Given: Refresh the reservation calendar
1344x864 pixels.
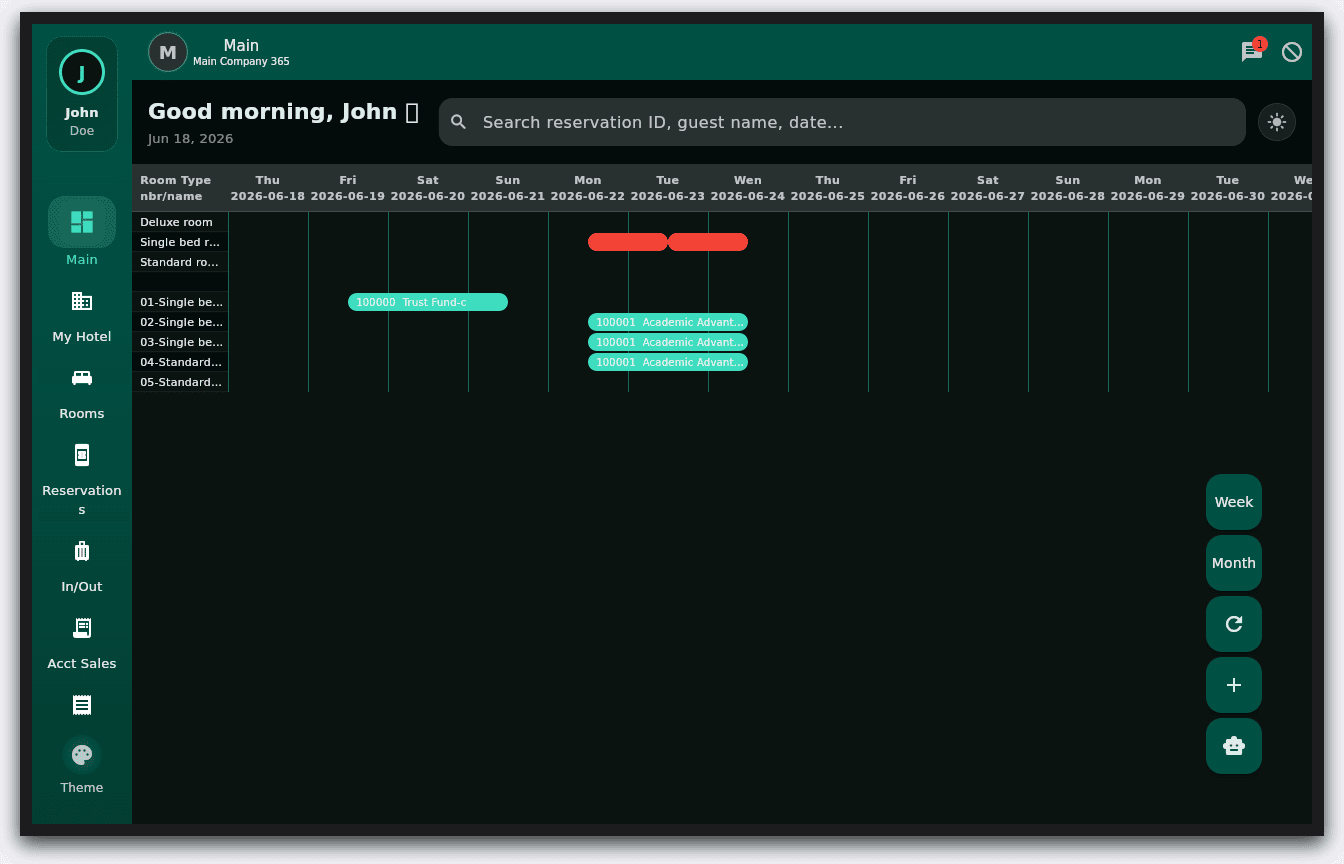Looking at the screenshot, I should point(1234,624).
